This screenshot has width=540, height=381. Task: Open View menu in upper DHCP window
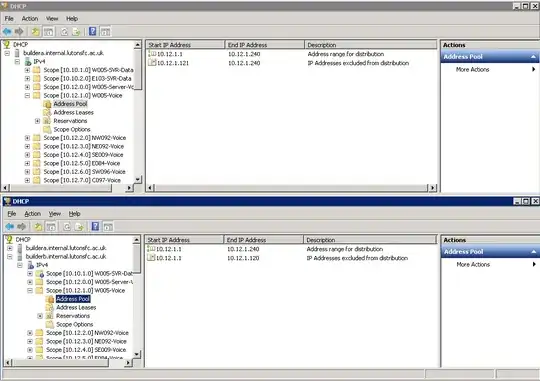pos(52,19)
